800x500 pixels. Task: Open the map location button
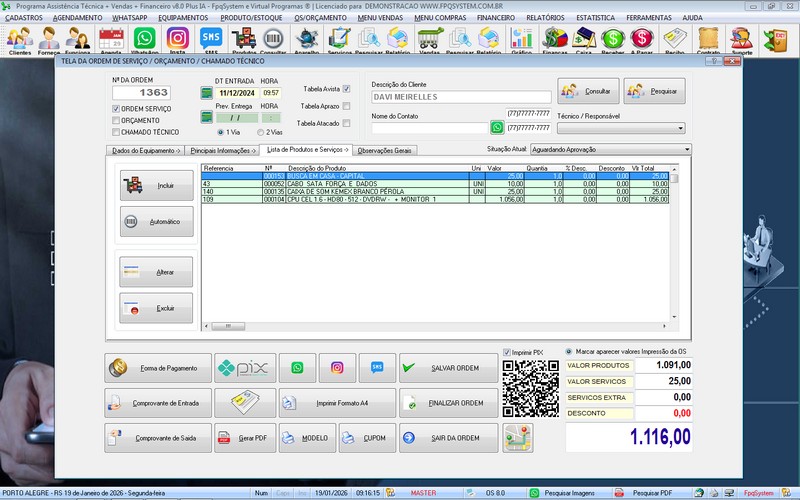tap(518, 438)
